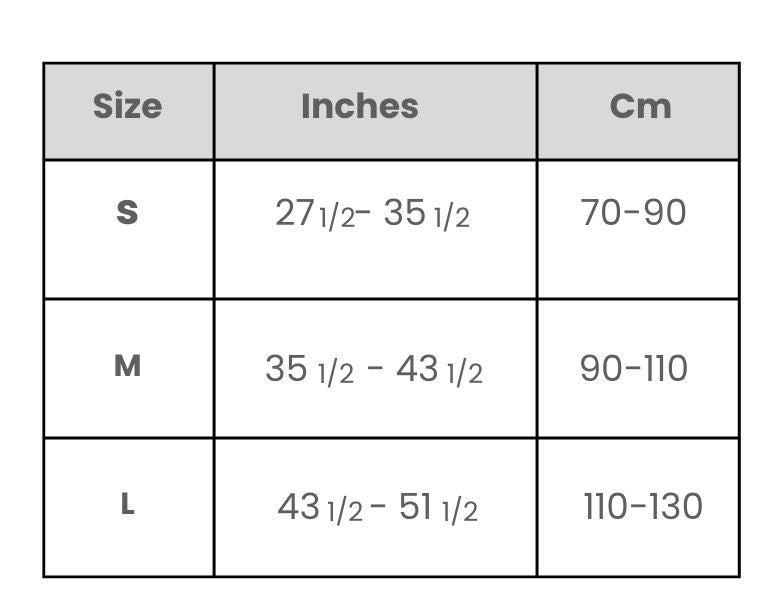Click the 43 at the start of the L row
This screenshot has height=616, width=782.
point(298,506)
